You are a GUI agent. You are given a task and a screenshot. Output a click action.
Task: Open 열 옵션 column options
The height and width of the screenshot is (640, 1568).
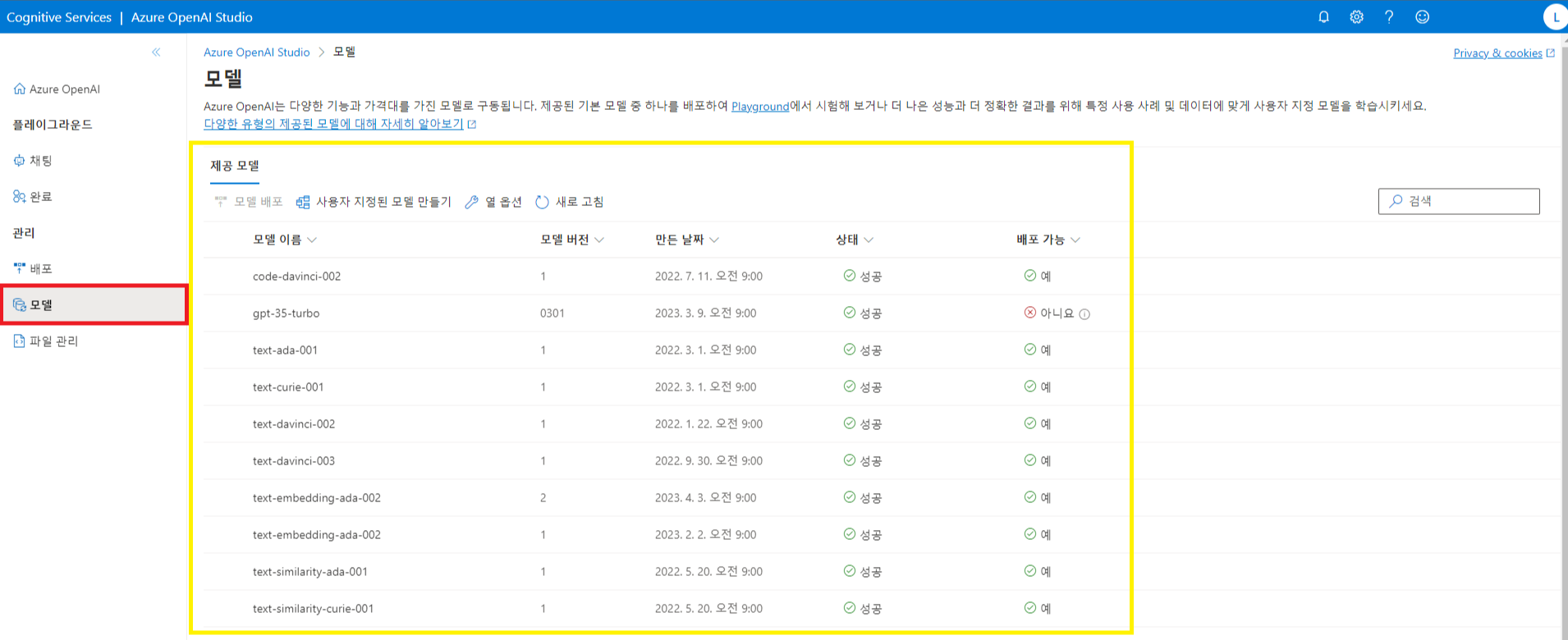tap(493, 202)
